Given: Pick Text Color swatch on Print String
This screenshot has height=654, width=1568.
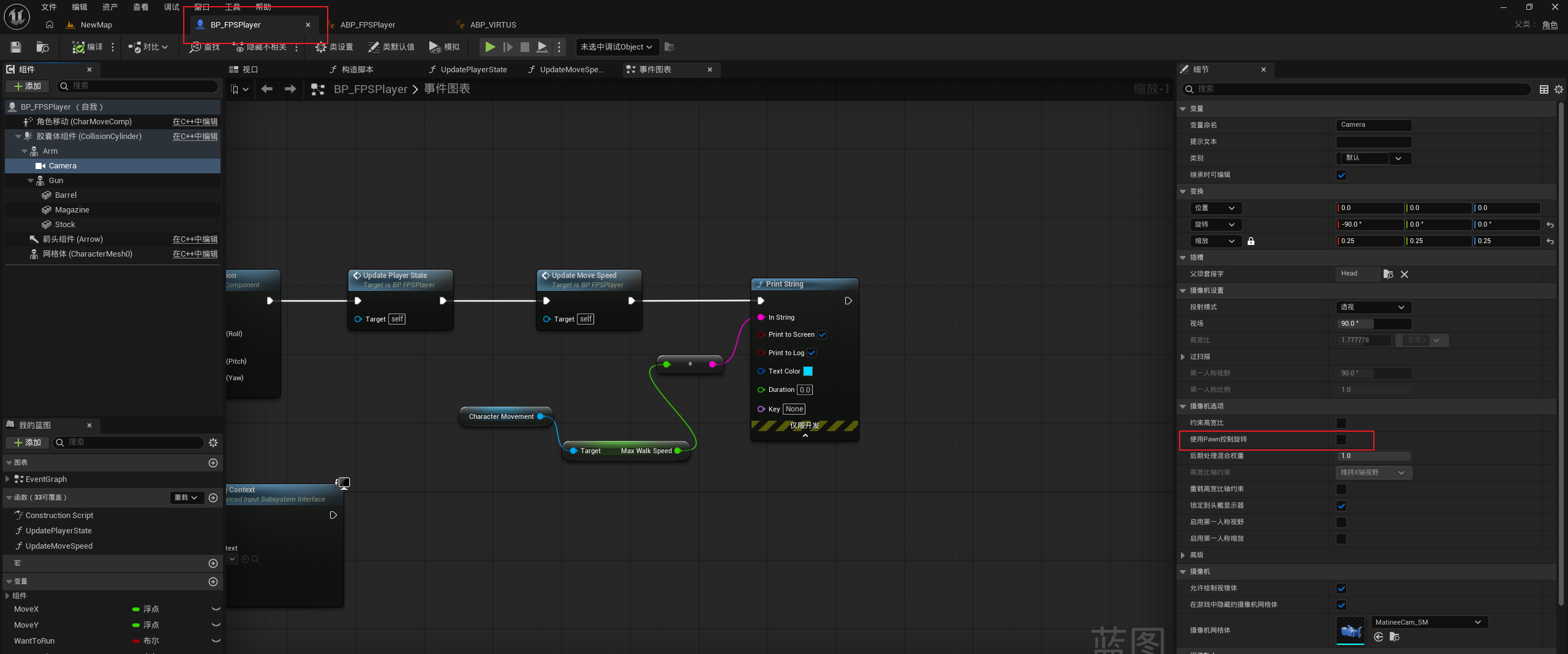Looking at the screenshot, I should (x=808, y=372).
